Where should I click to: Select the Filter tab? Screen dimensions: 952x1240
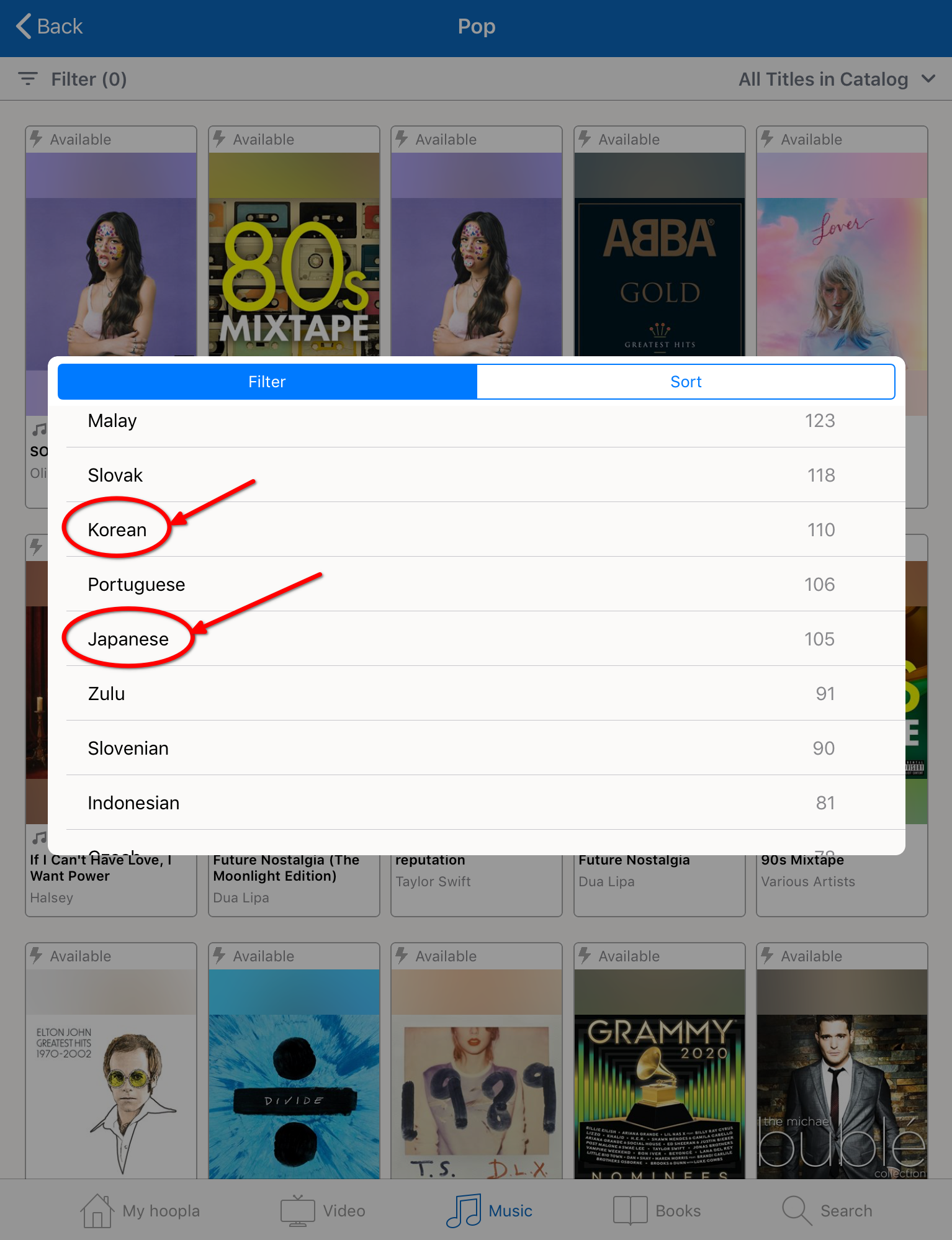(x=267, y=382)
